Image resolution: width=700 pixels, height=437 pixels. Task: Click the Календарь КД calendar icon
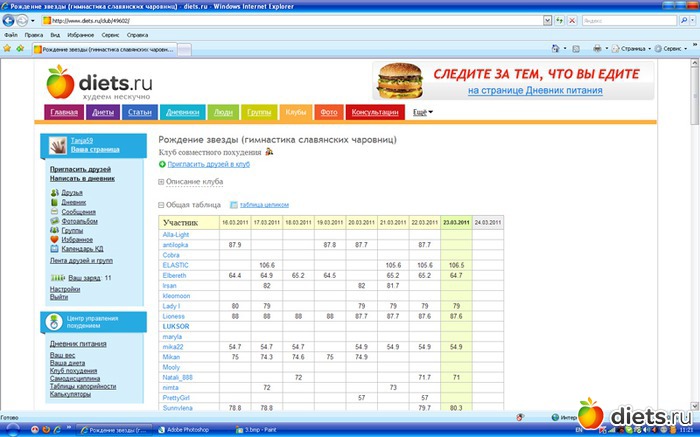click(x=54, y=249)
